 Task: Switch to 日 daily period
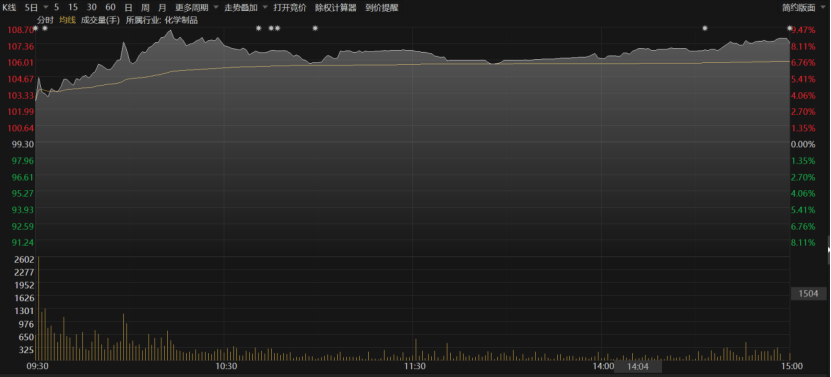[x=128, y=8]
